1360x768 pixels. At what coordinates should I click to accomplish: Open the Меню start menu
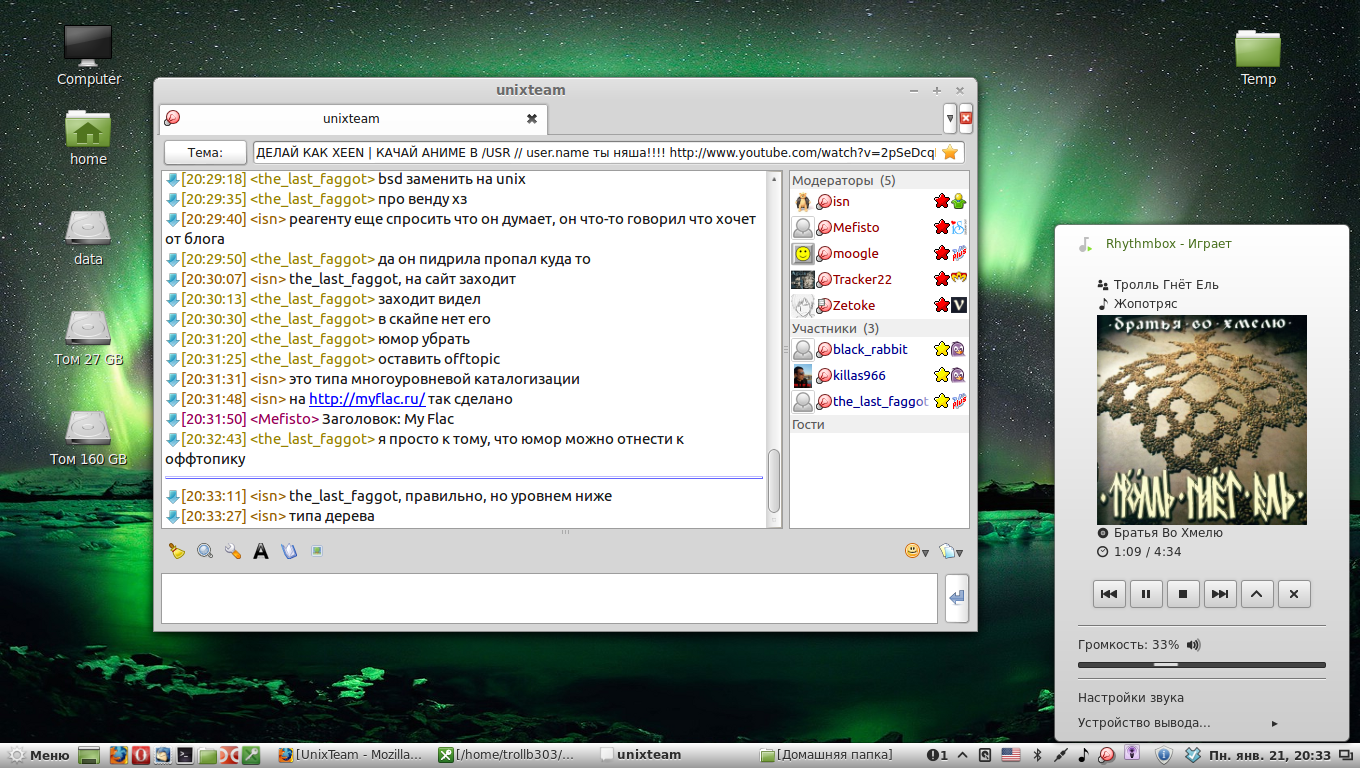tap(38, 755)
